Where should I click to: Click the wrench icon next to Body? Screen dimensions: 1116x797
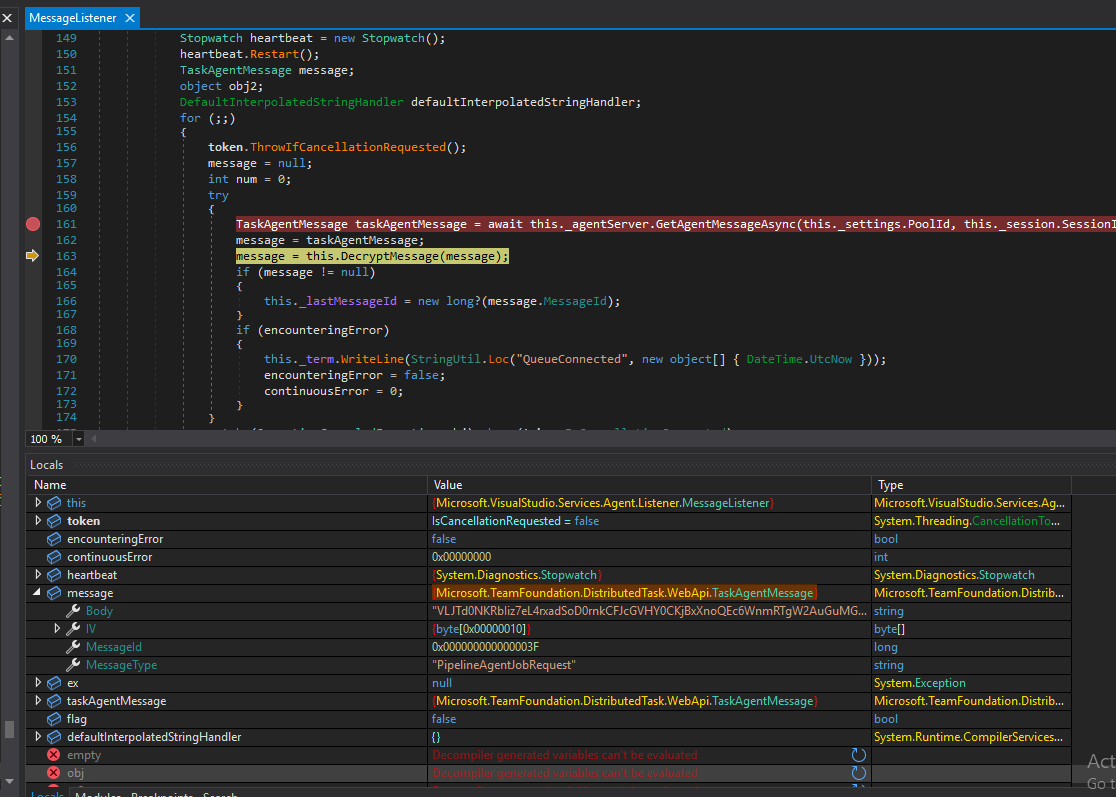(73, 611)
